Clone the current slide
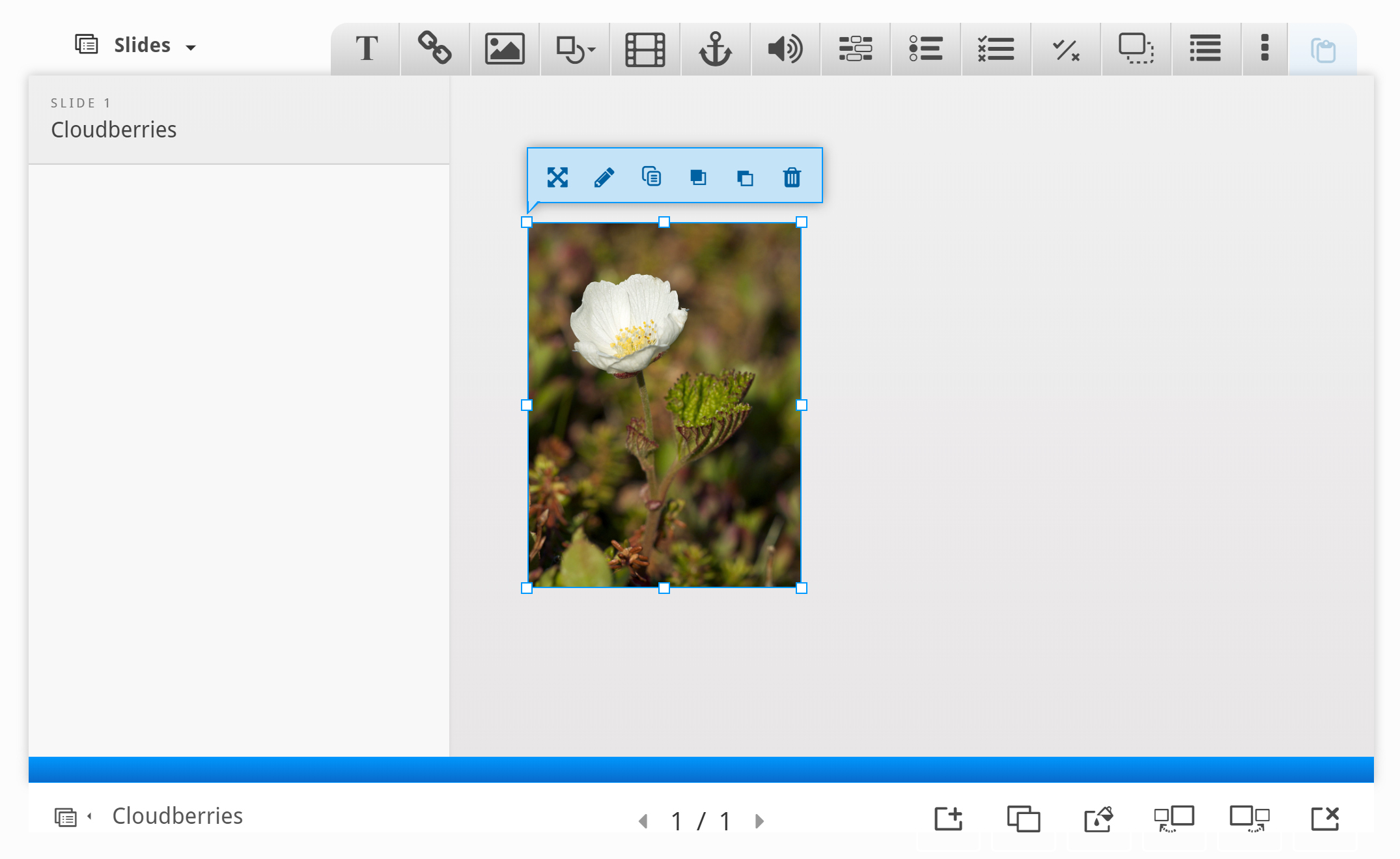Image resolution: width=1400 pixels, height=859 pixels. (1024, 819)
